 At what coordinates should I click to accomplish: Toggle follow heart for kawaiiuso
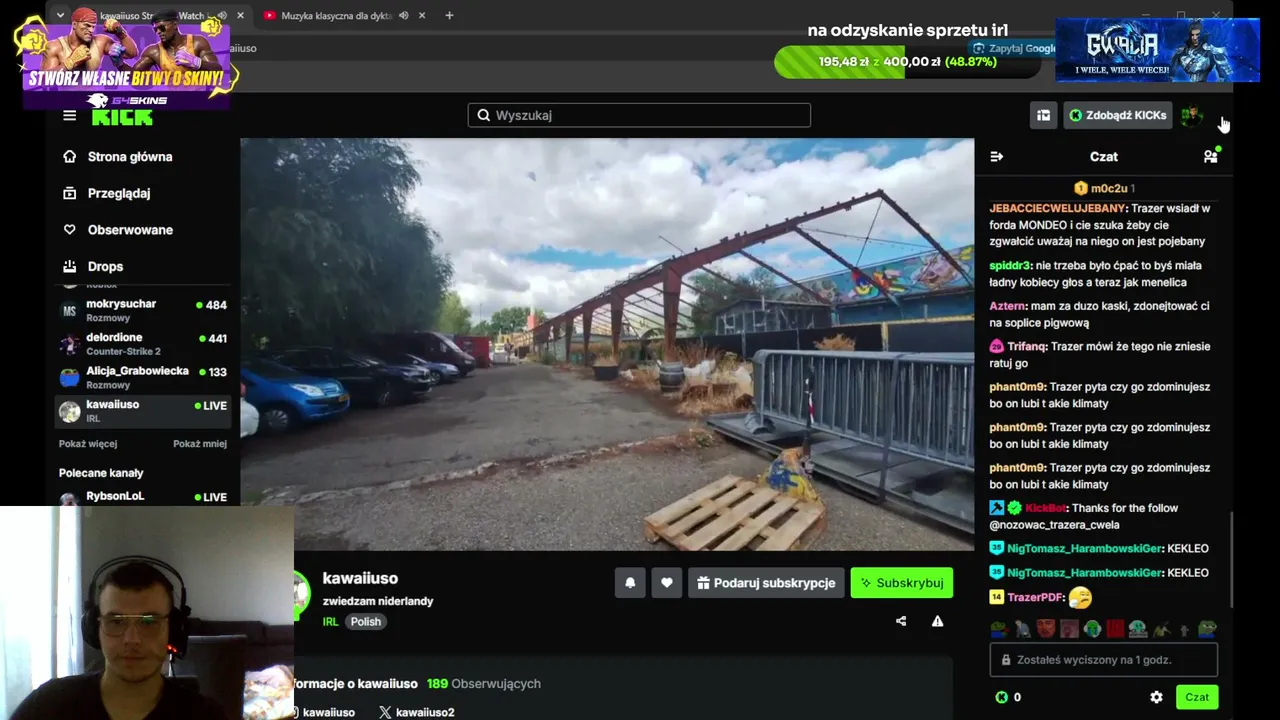[667, 583]
